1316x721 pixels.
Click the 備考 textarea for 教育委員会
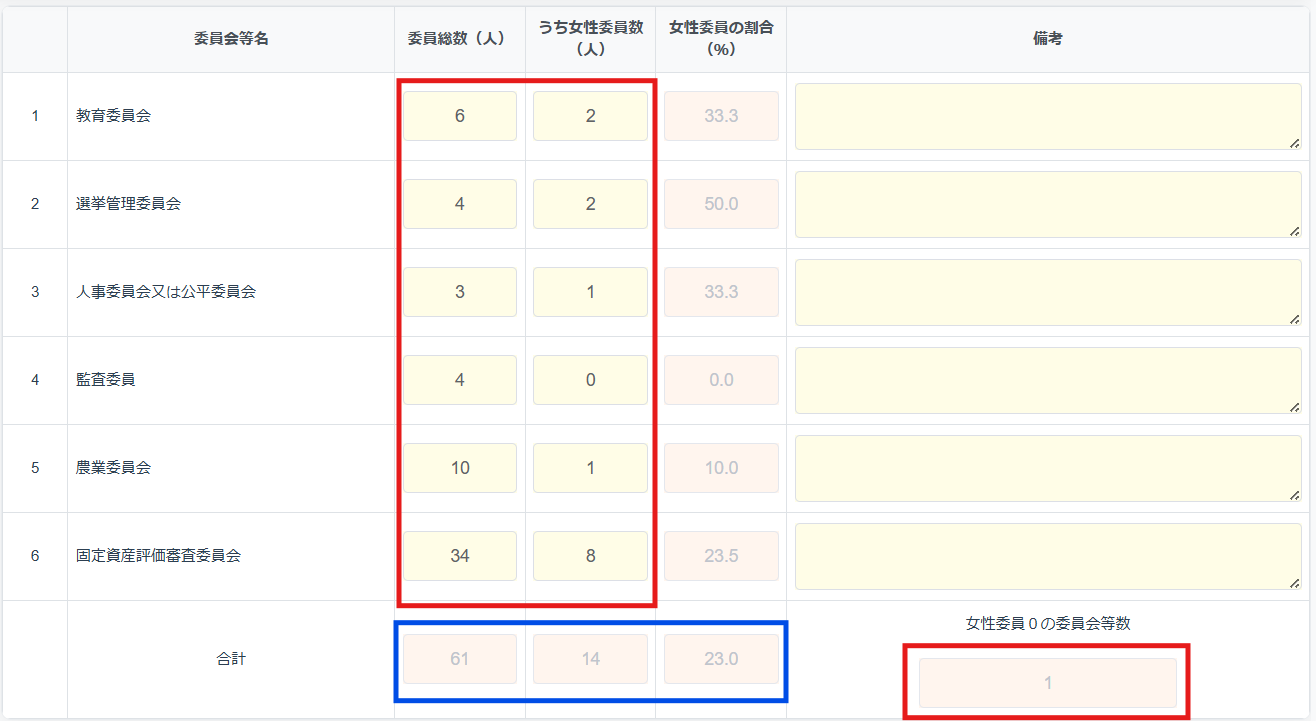[1048, 116]
